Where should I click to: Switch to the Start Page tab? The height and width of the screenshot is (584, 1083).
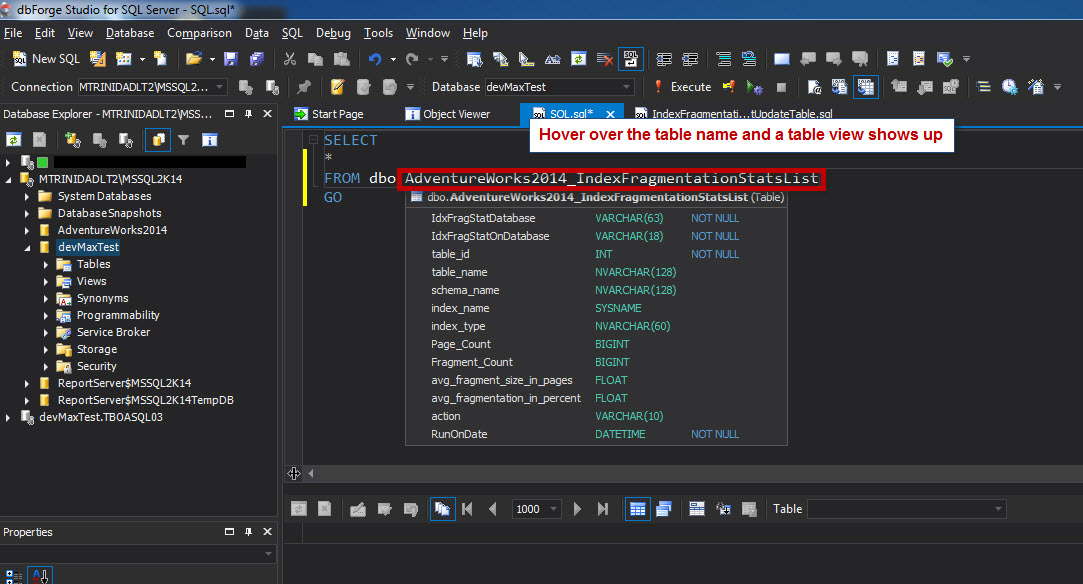329,114
